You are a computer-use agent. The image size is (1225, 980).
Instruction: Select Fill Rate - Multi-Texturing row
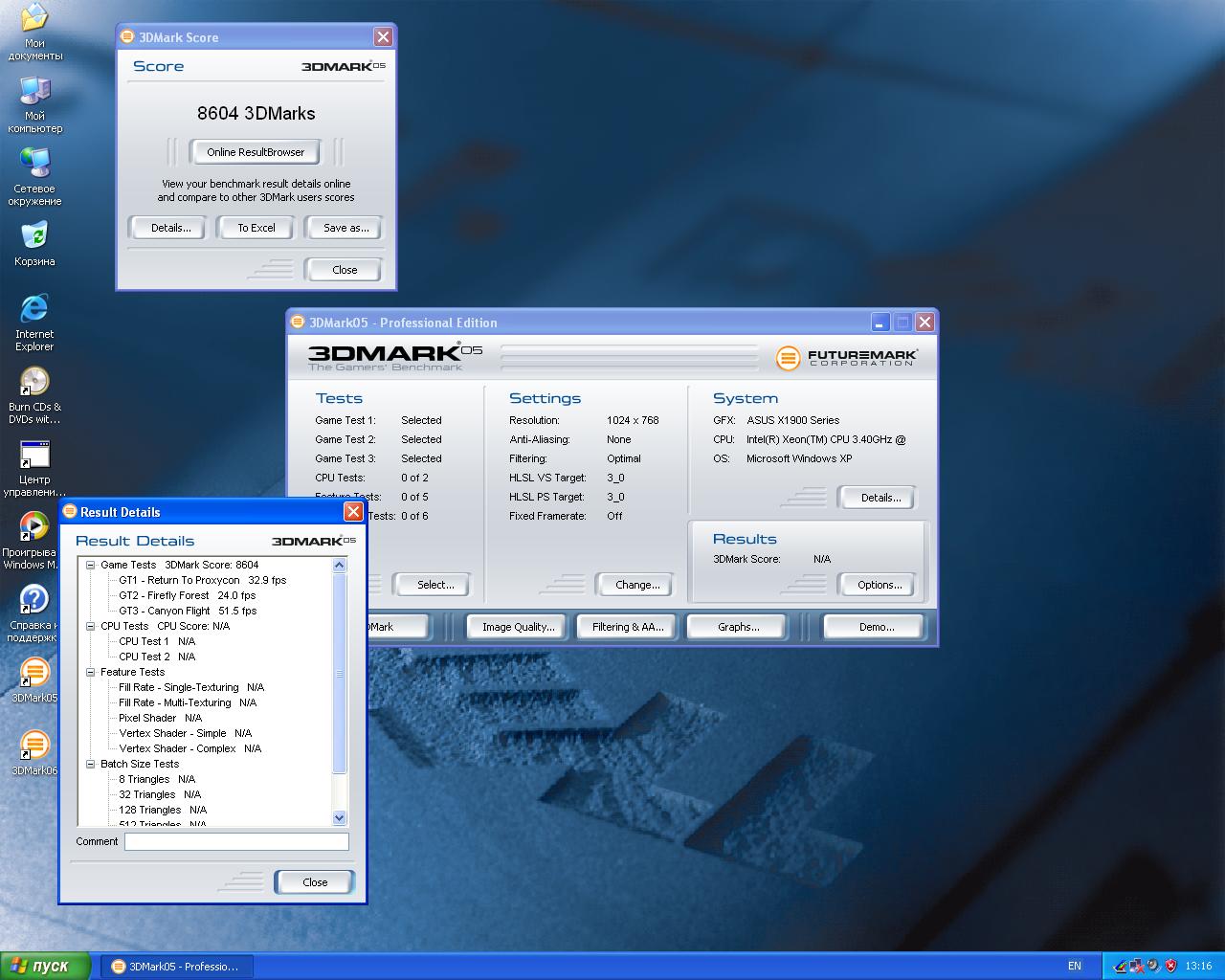click(188, 702)
